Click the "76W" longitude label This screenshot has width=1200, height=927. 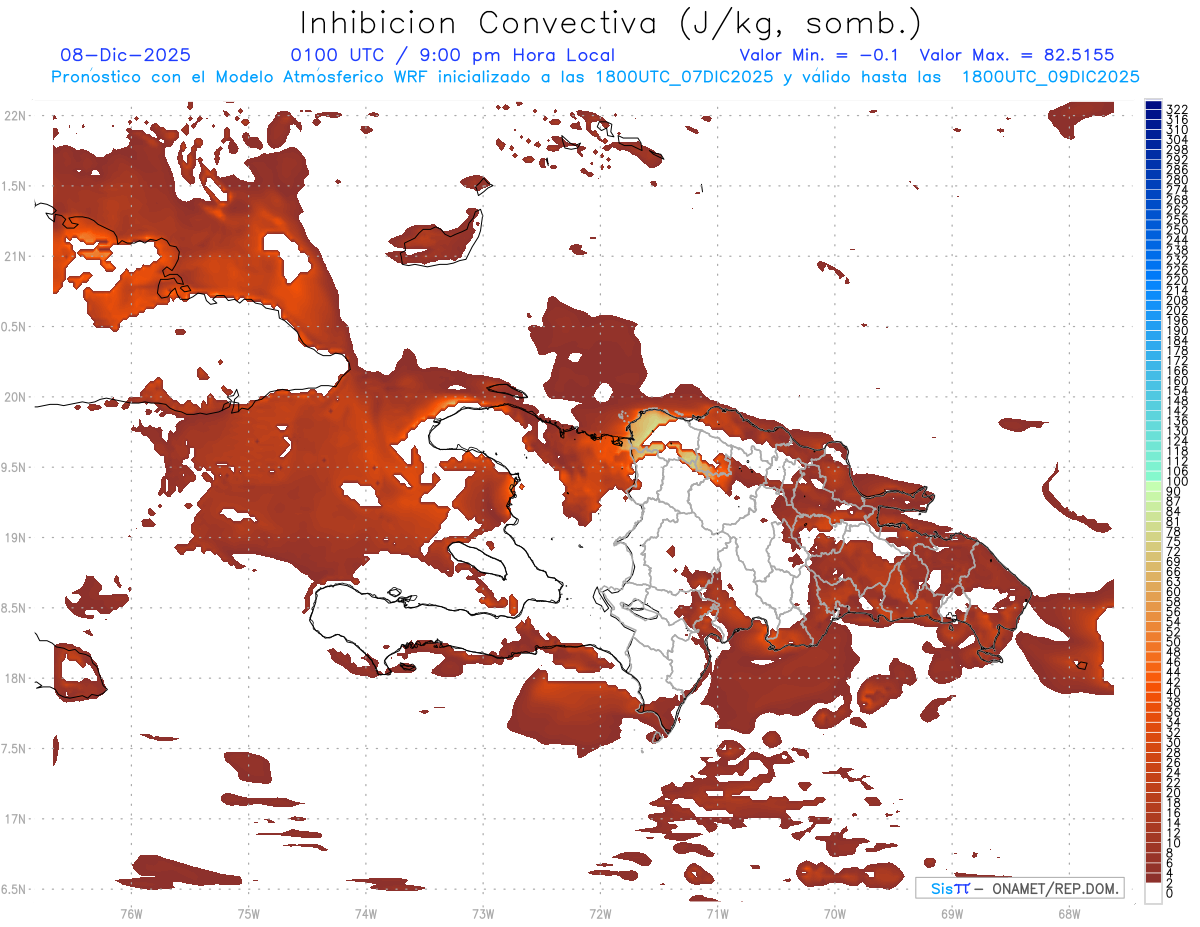pos(131,913)
